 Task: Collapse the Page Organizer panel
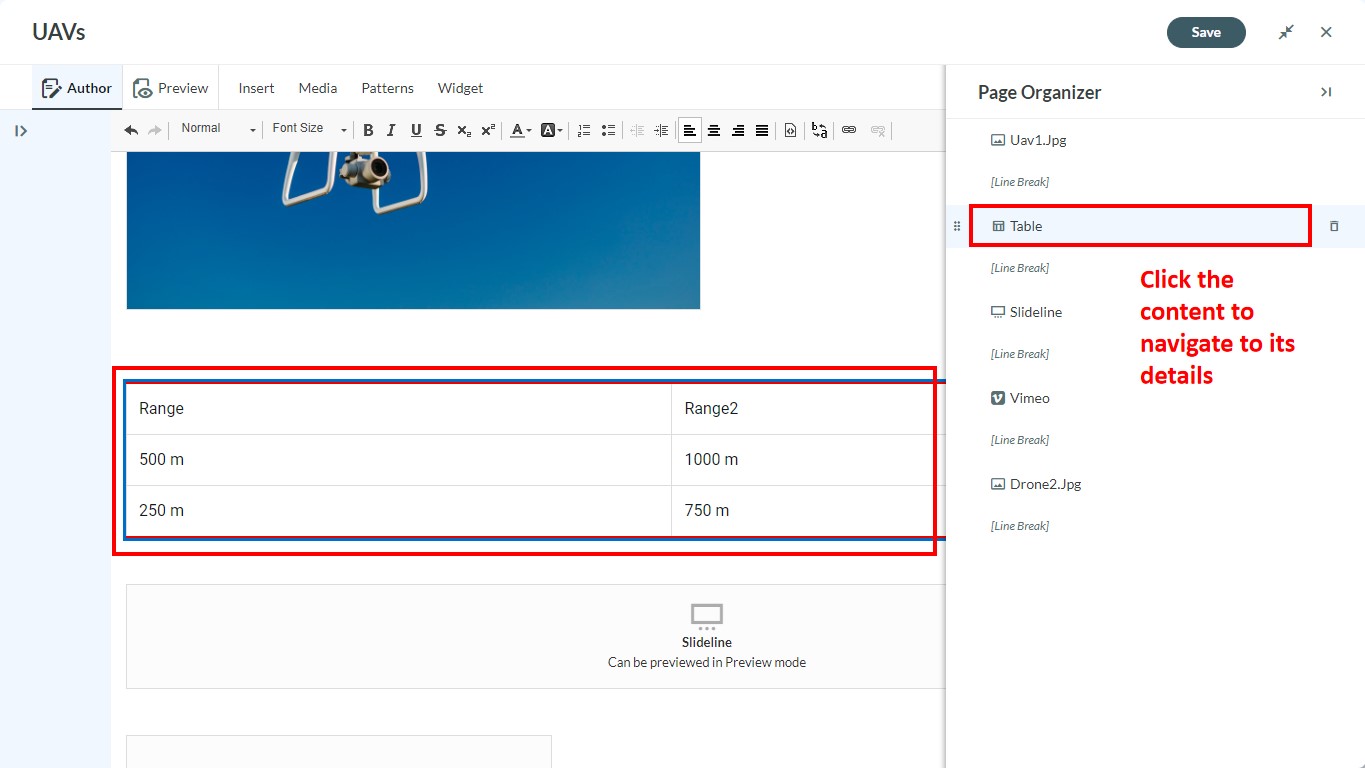(1326, 92)
